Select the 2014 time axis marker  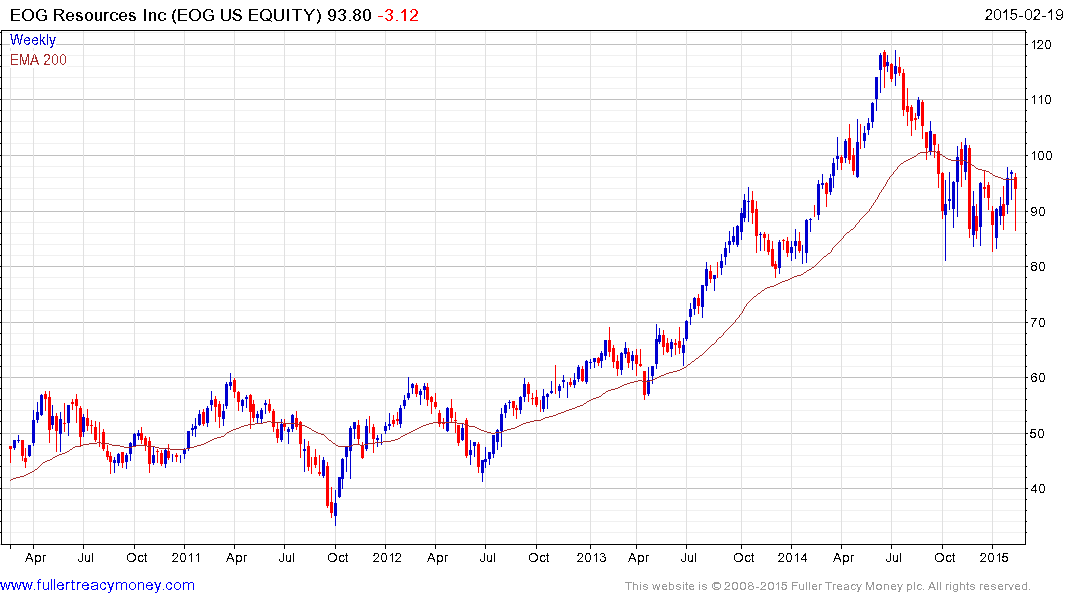(x=793, y=557)
